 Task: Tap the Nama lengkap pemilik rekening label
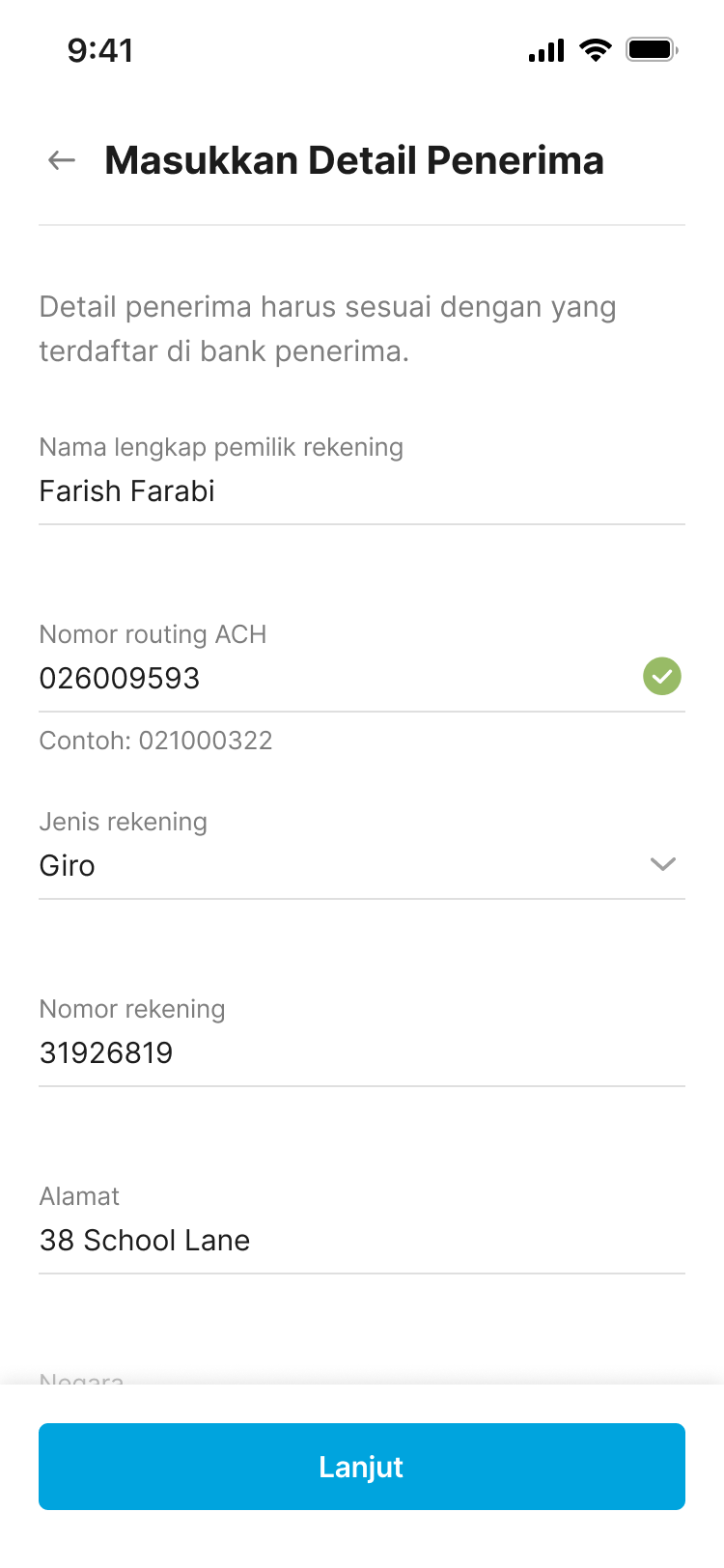coord(221,447)
